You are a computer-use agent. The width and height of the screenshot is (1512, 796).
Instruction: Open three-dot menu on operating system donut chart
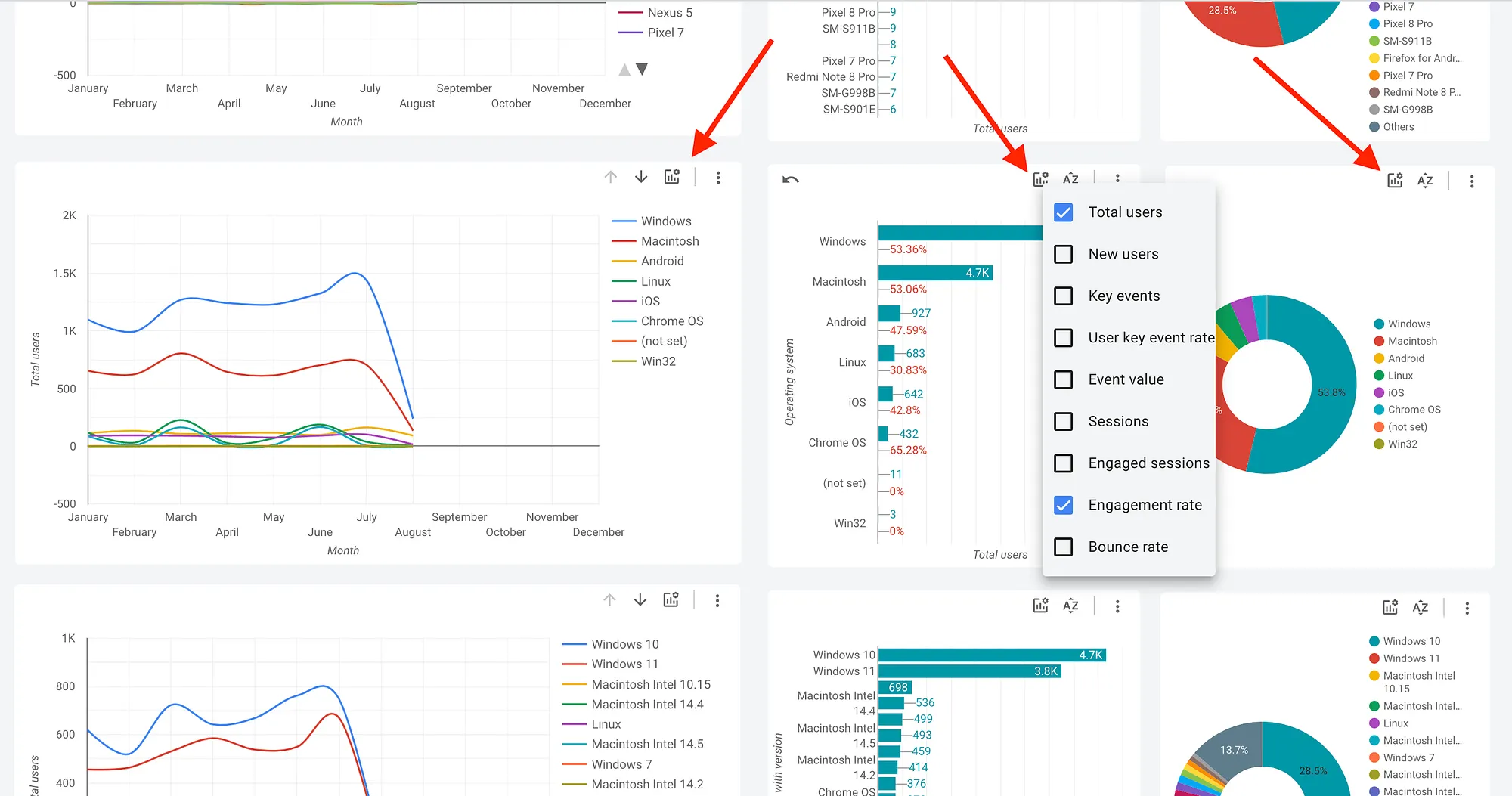(x=1471, y=181)
